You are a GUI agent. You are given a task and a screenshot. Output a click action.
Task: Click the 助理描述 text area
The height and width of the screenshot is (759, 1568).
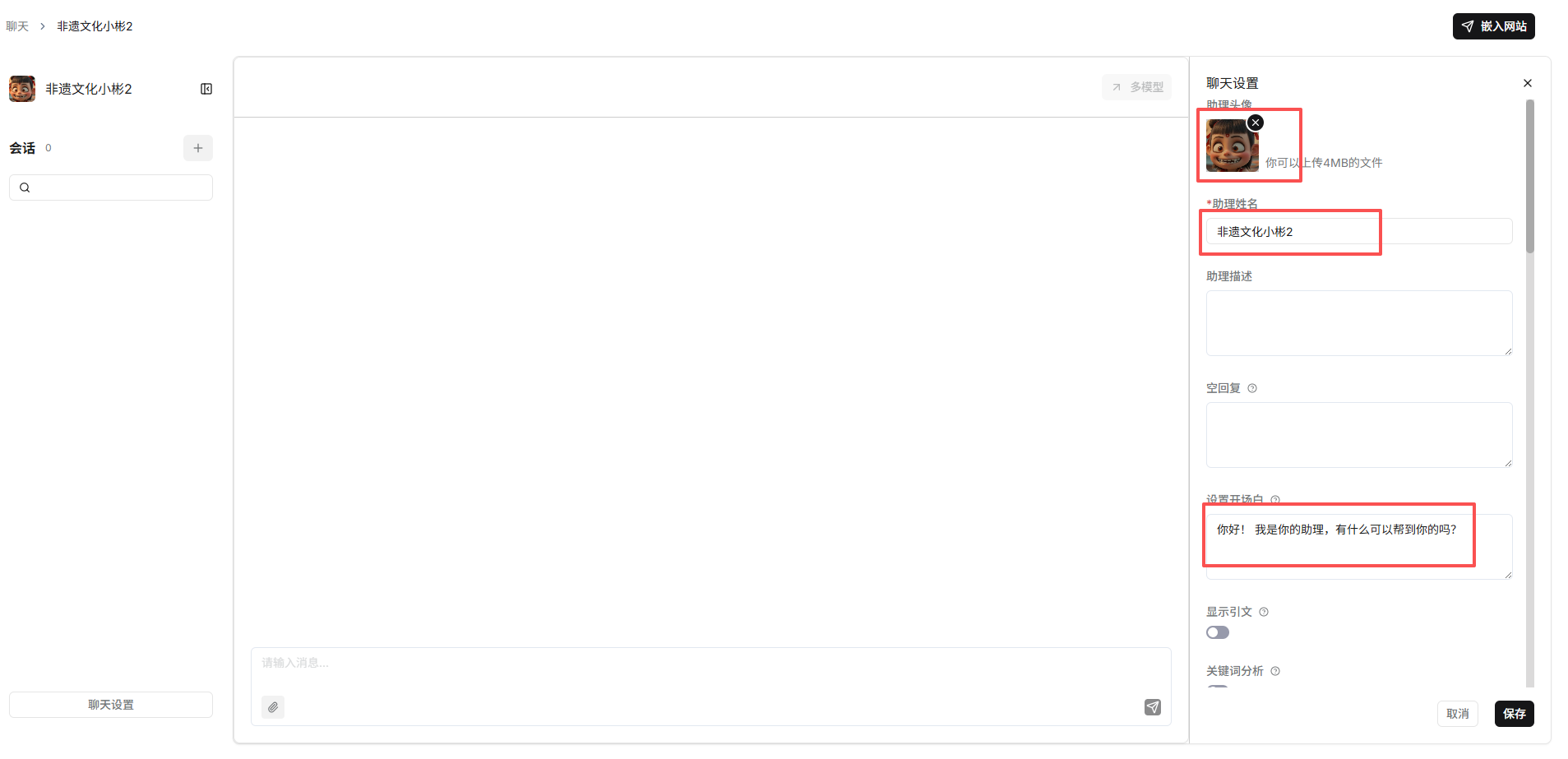pos(1358,322)
